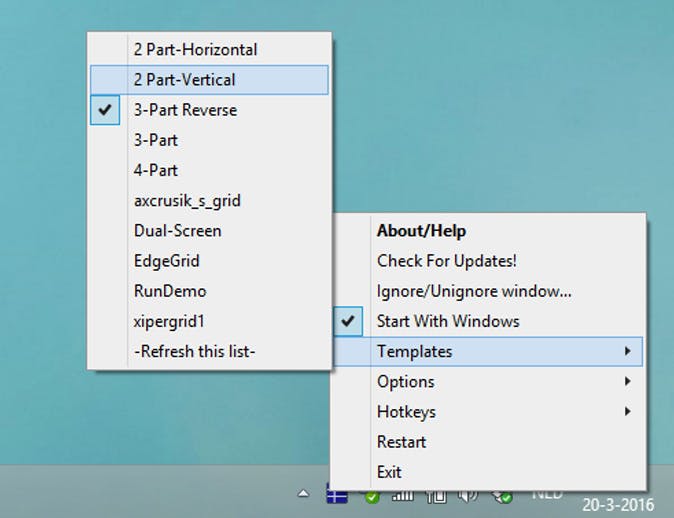Choose the 2 Part-Vertical template
The height and width of the screenshot is (518, 674).
(209, 80)
